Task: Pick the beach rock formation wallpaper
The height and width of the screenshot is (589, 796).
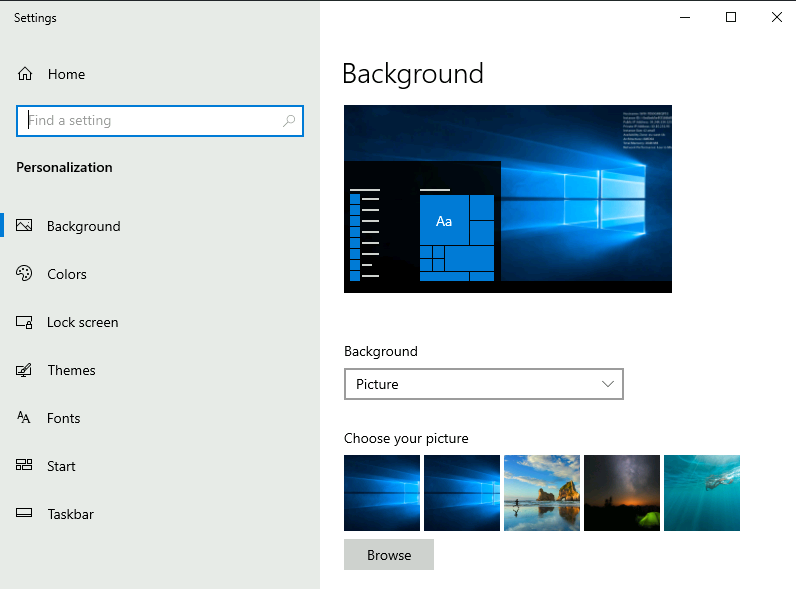Action: coord(542,493)
